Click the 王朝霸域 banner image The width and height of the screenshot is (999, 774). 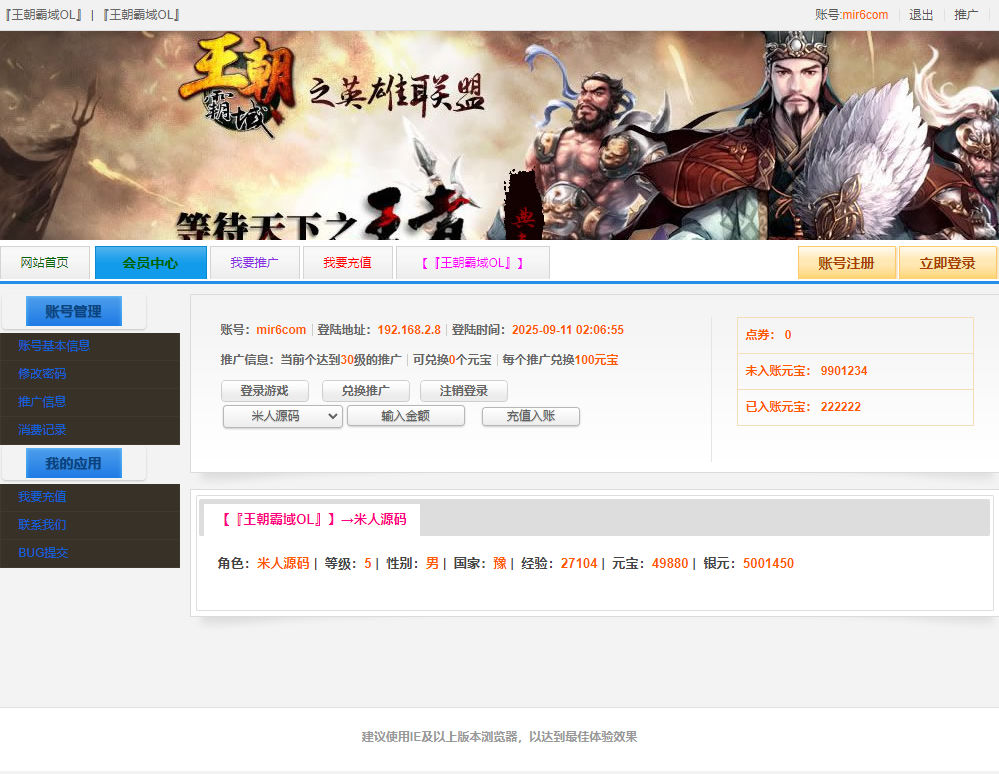coord(500,135)
